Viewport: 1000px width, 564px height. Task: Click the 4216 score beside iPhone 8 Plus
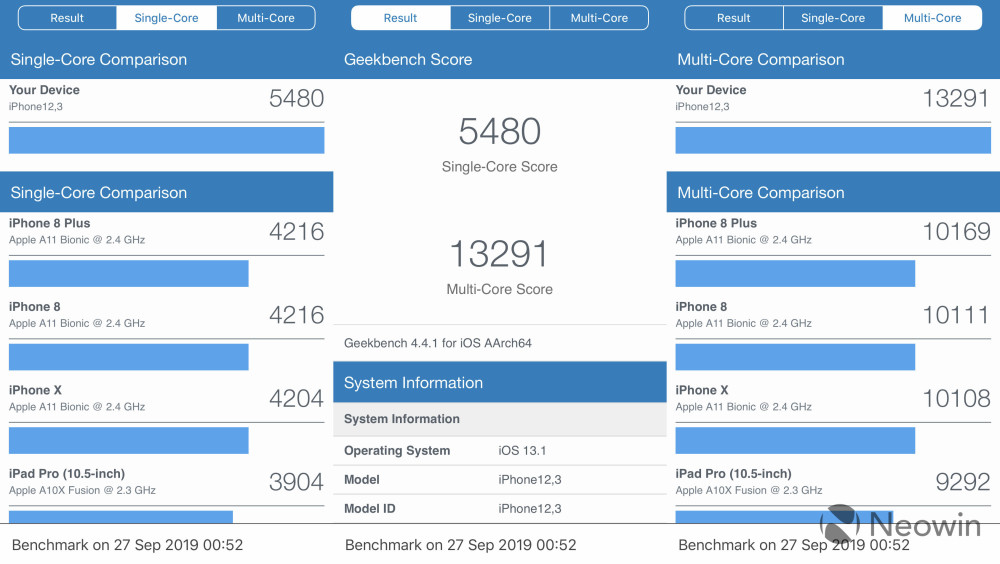pyautogui.click(x=297, y=232)
